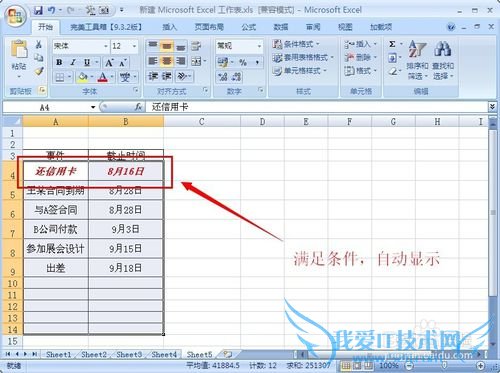Viewport: 500px width, 373px height.
Task: Align text right
Action: pyautogui.click(x=181, y=61)
